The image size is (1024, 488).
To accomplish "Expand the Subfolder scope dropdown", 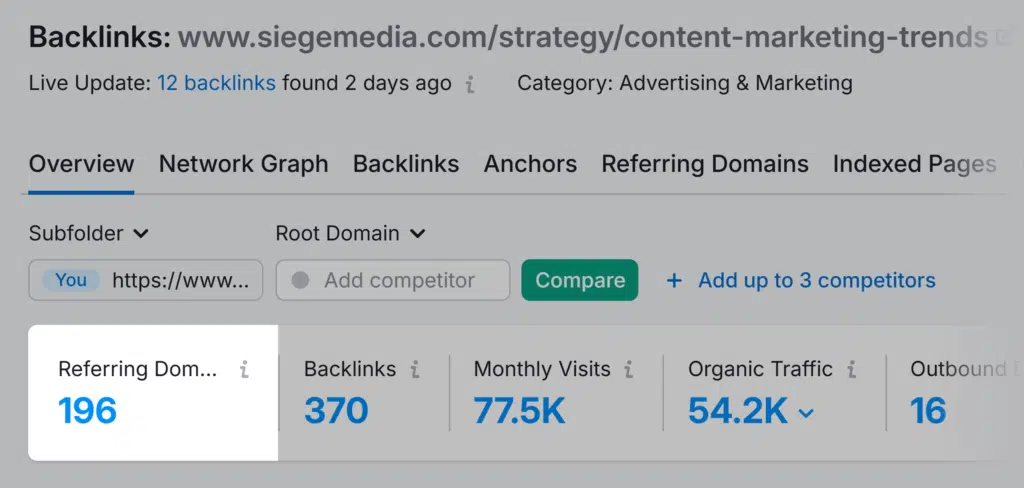I will (89, 234).
